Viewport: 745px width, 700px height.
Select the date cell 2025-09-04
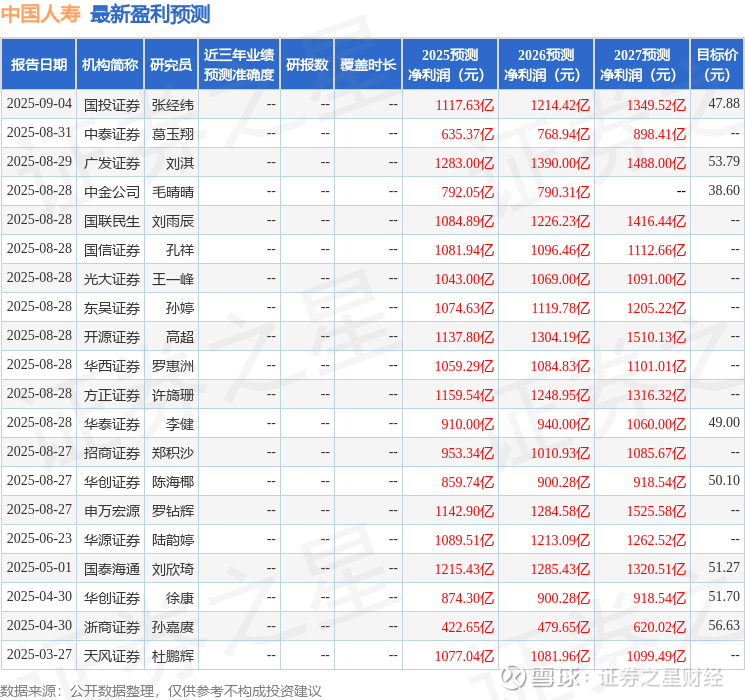tap(39, 104)
